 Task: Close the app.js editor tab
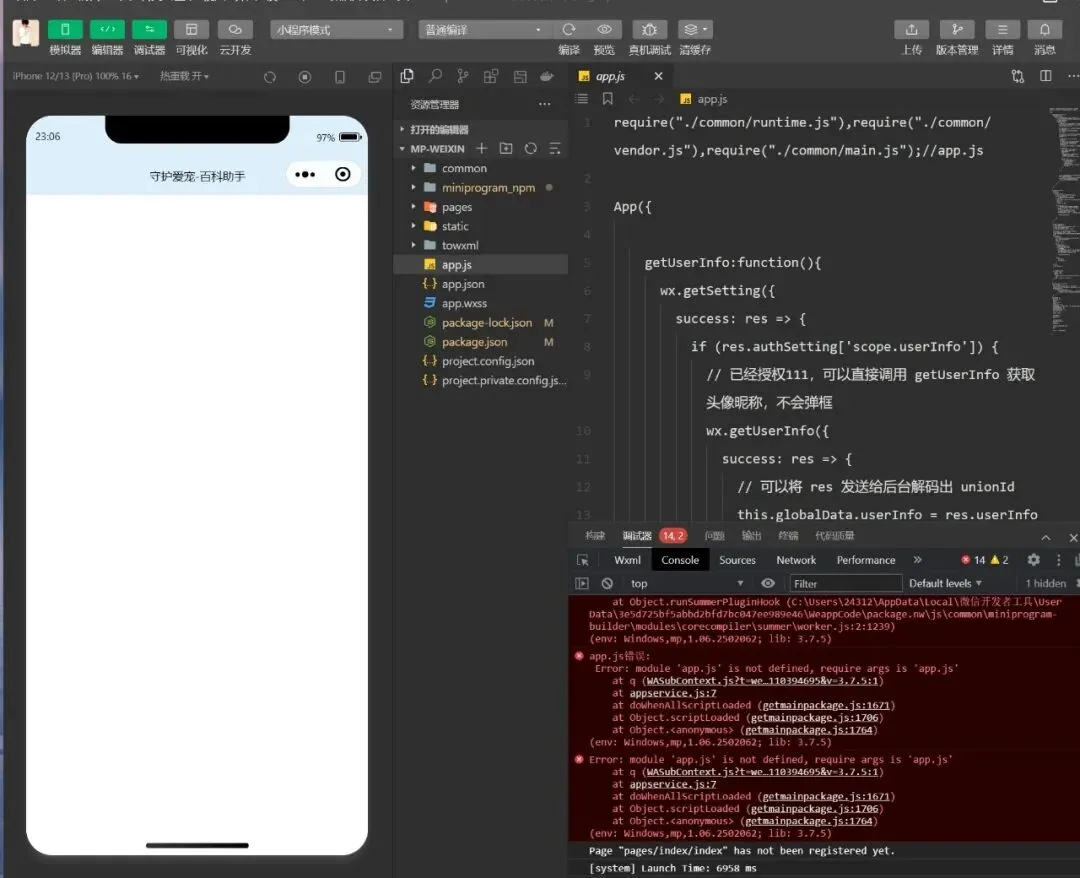pos(658,76)
